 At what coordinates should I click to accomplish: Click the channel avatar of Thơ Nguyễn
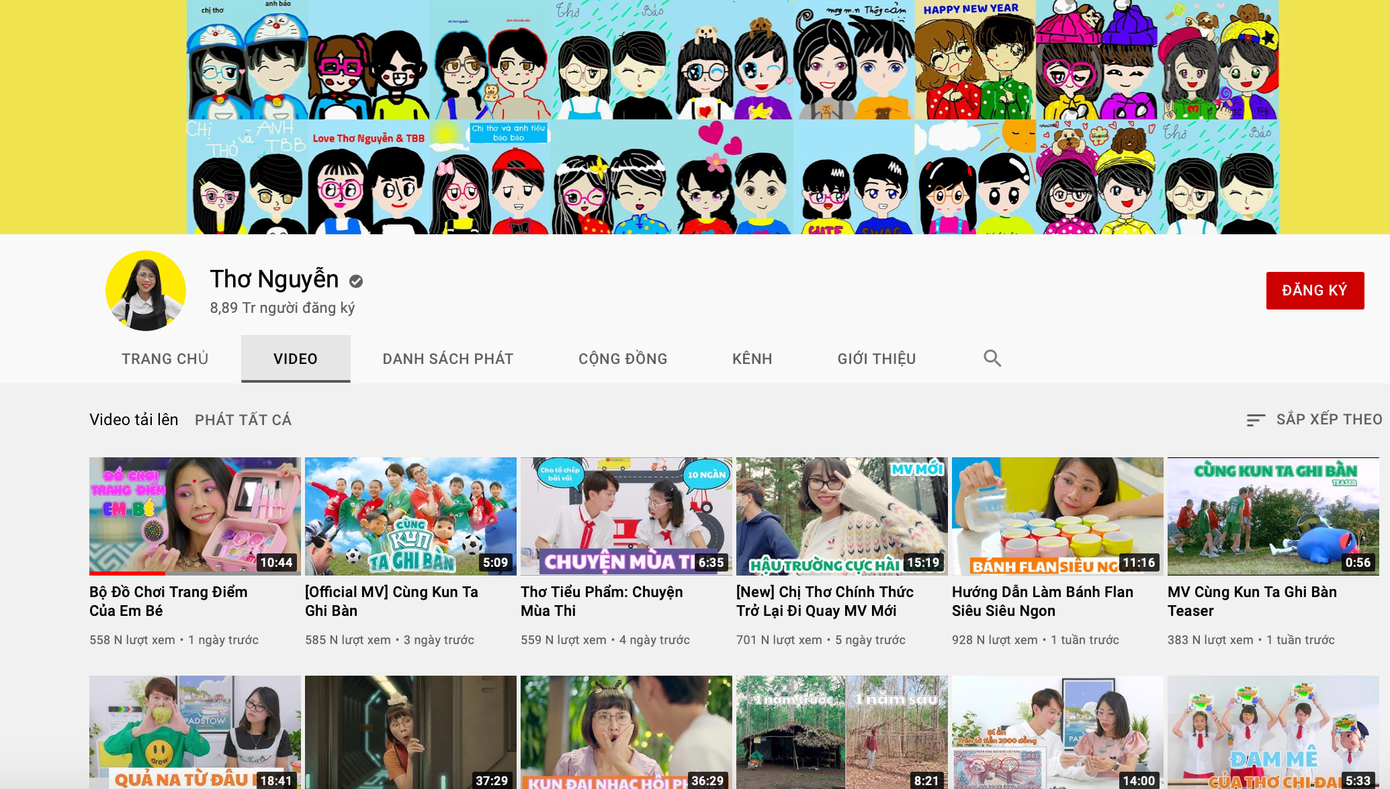(x=146, y=290)
